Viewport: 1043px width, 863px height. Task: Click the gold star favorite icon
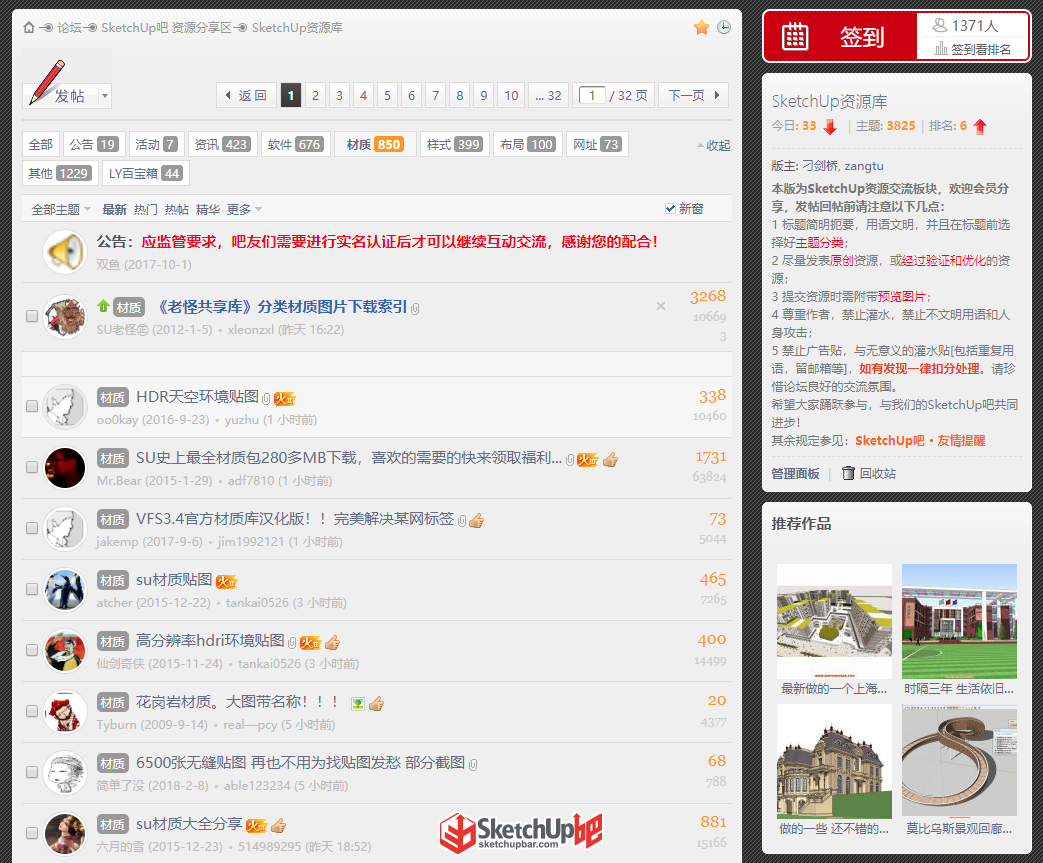coord(701,27)
